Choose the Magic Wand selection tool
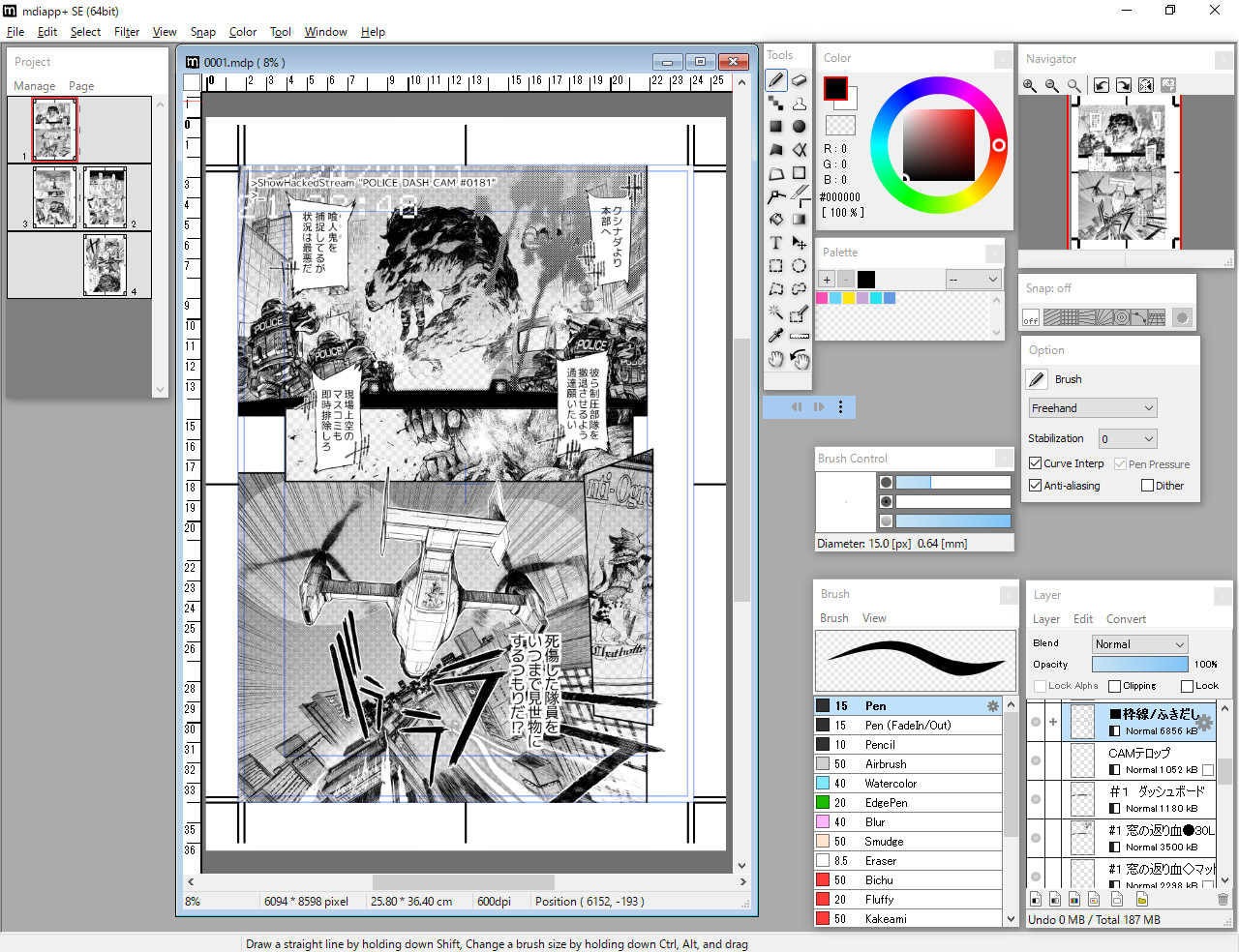The height and width of the screenshot is (952, 1239). tap(775, 312)
